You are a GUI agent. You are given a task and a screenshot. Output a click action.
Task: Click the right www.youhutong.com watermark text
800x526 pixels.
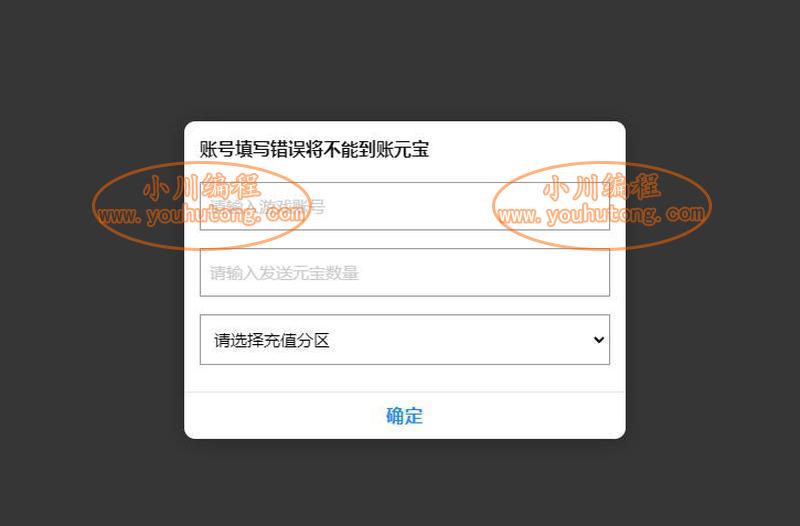point(602,214)
